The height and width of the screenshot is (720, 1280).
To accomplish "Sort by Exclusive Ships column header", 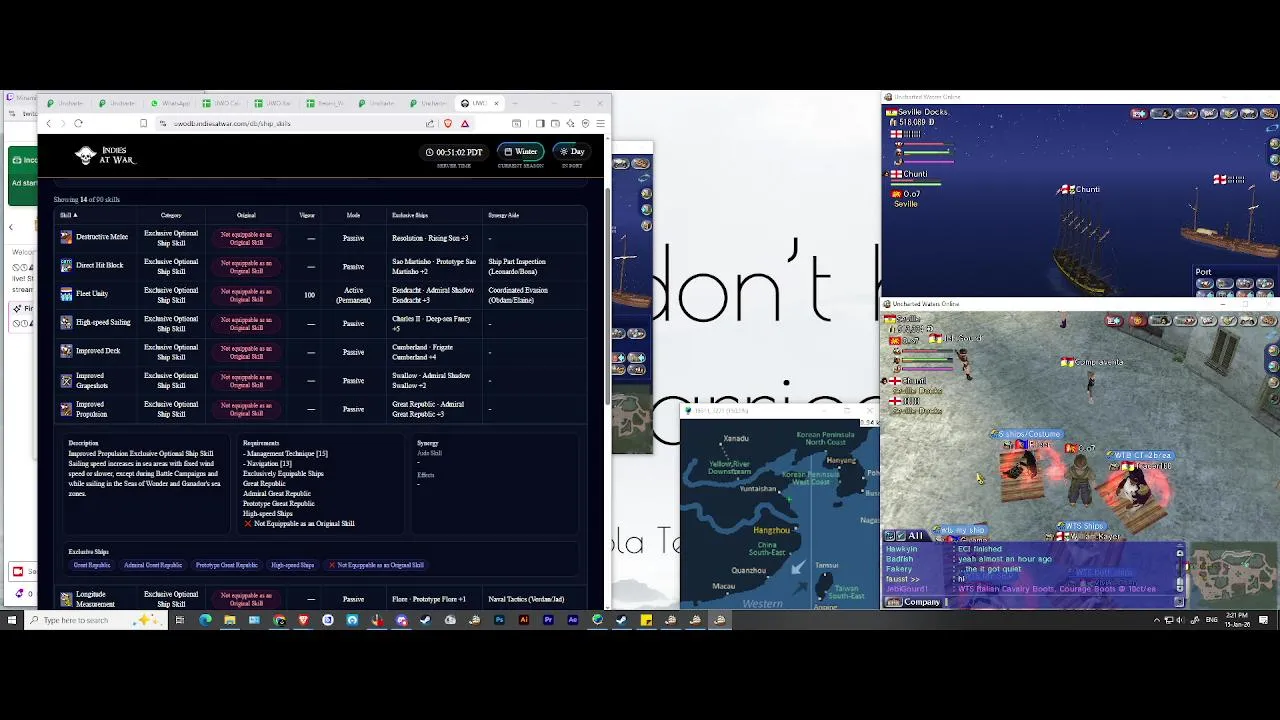I will [410, 215].
